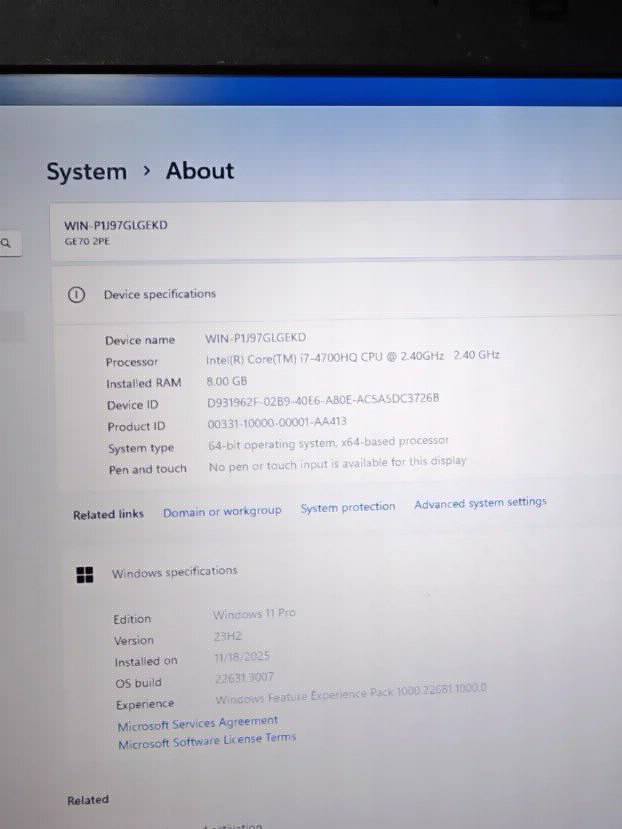Click the Experience label

click(x=145, y=705)
